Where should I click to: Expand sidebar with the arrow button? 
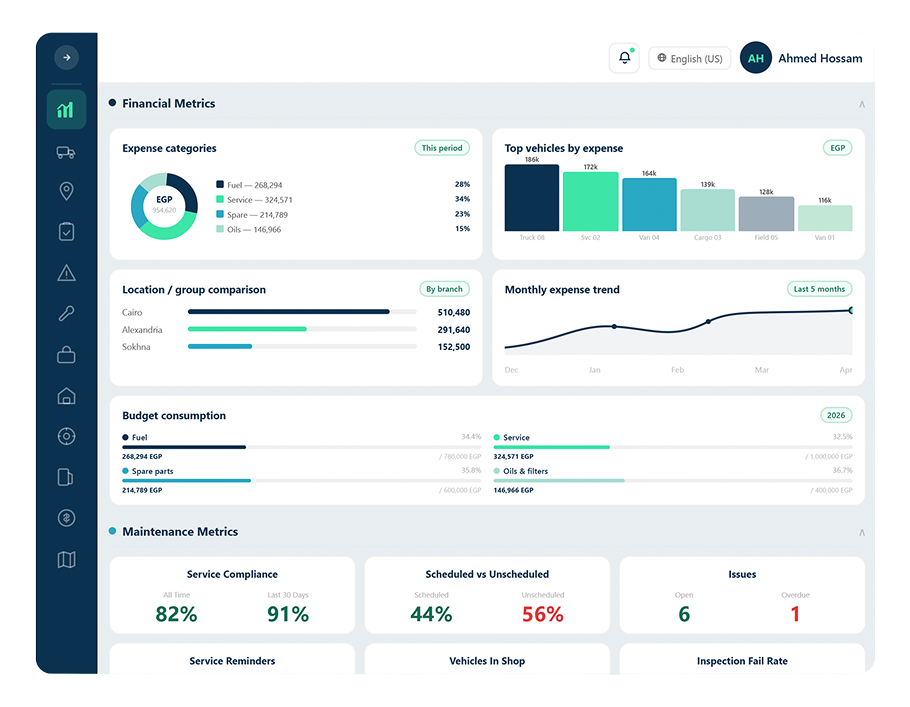[66, 57]
